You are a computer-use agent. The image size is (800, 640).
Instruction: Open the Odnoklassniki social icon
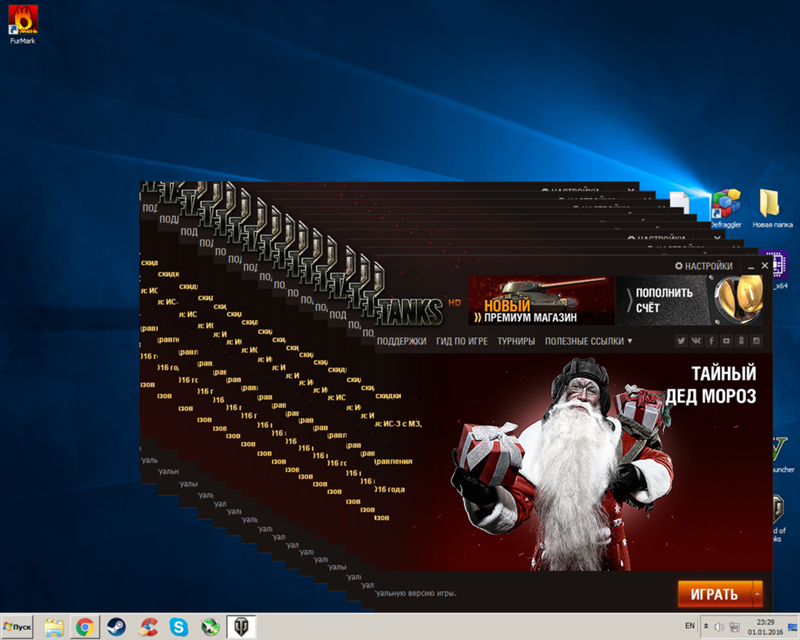pyautogui.click(x=741, y=341)
